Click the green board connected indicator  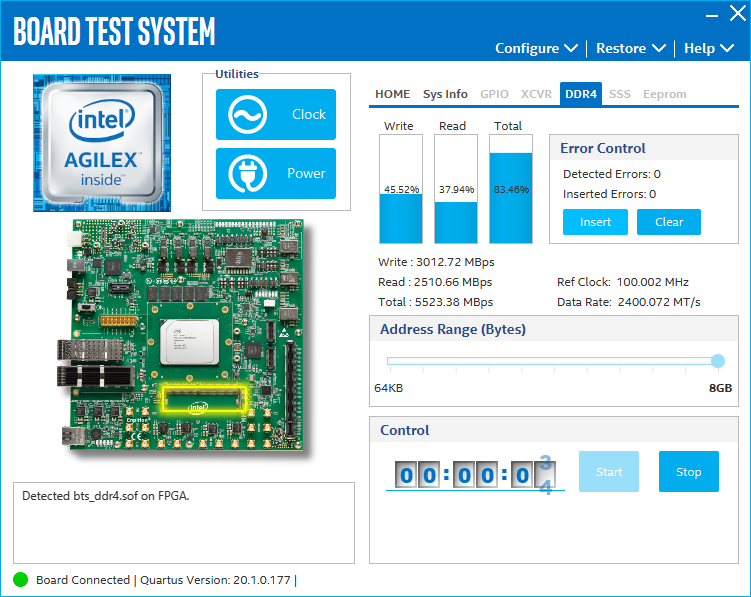point(20,580)
